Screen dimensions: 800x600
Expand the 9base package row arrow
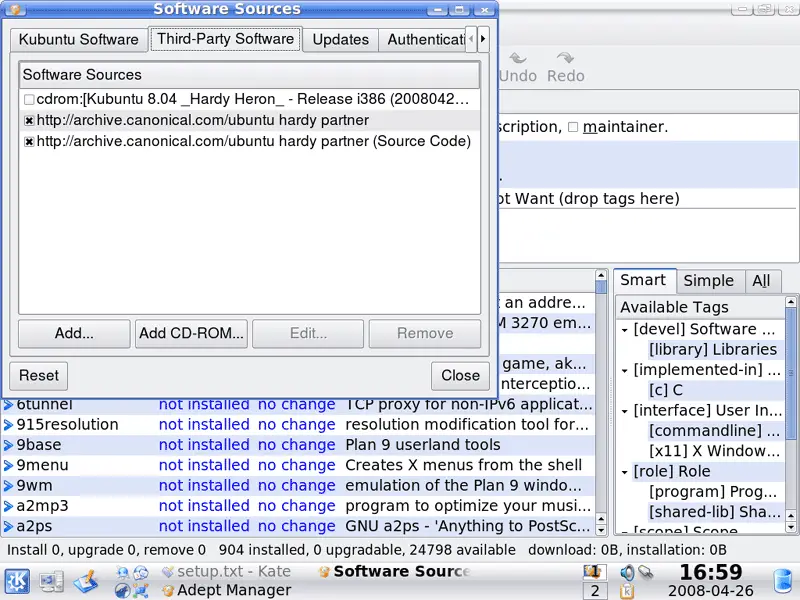(x=8, y=445)
